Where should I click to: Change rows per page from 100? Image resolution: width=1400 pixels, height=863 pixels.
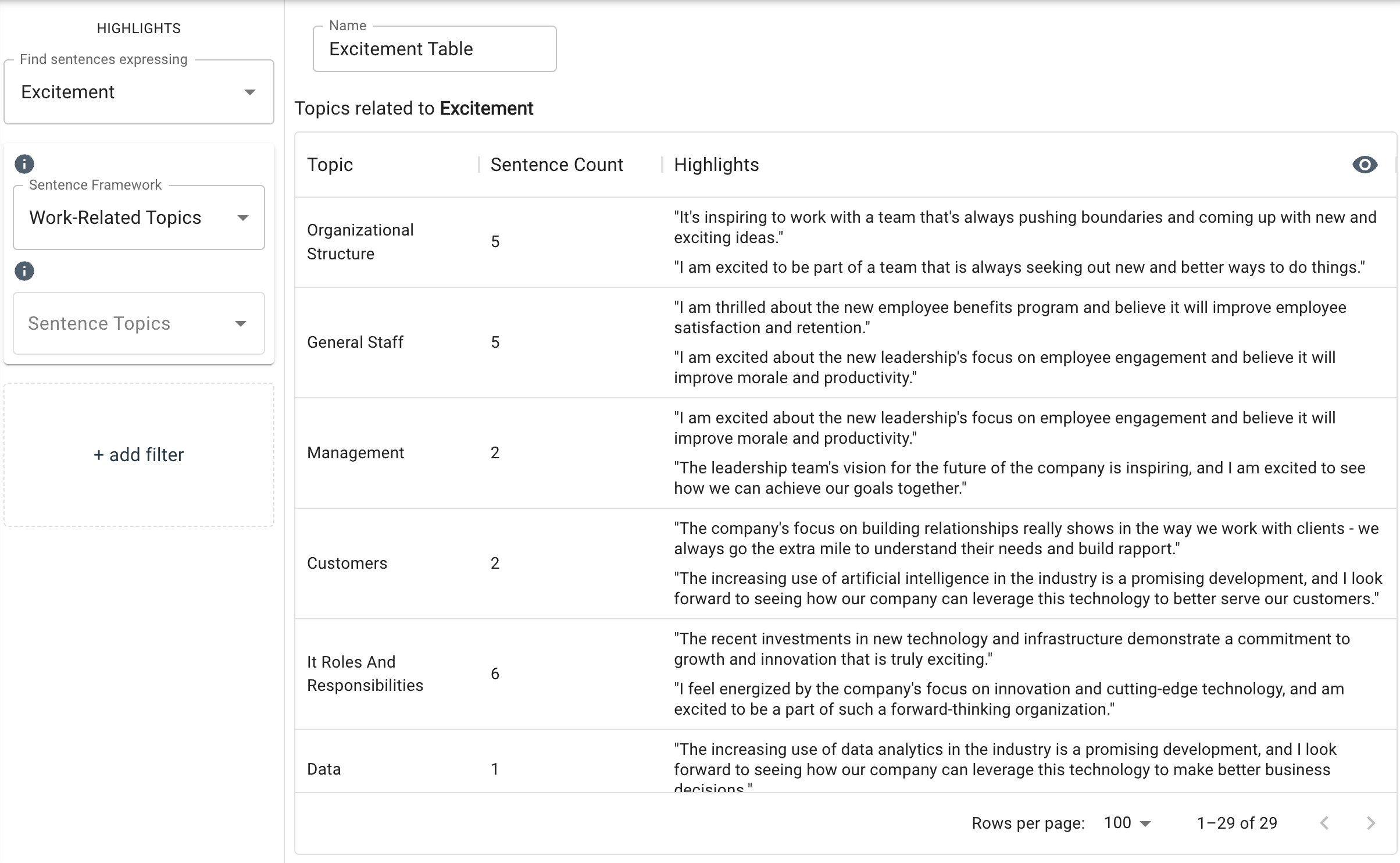coord(1127,823)
